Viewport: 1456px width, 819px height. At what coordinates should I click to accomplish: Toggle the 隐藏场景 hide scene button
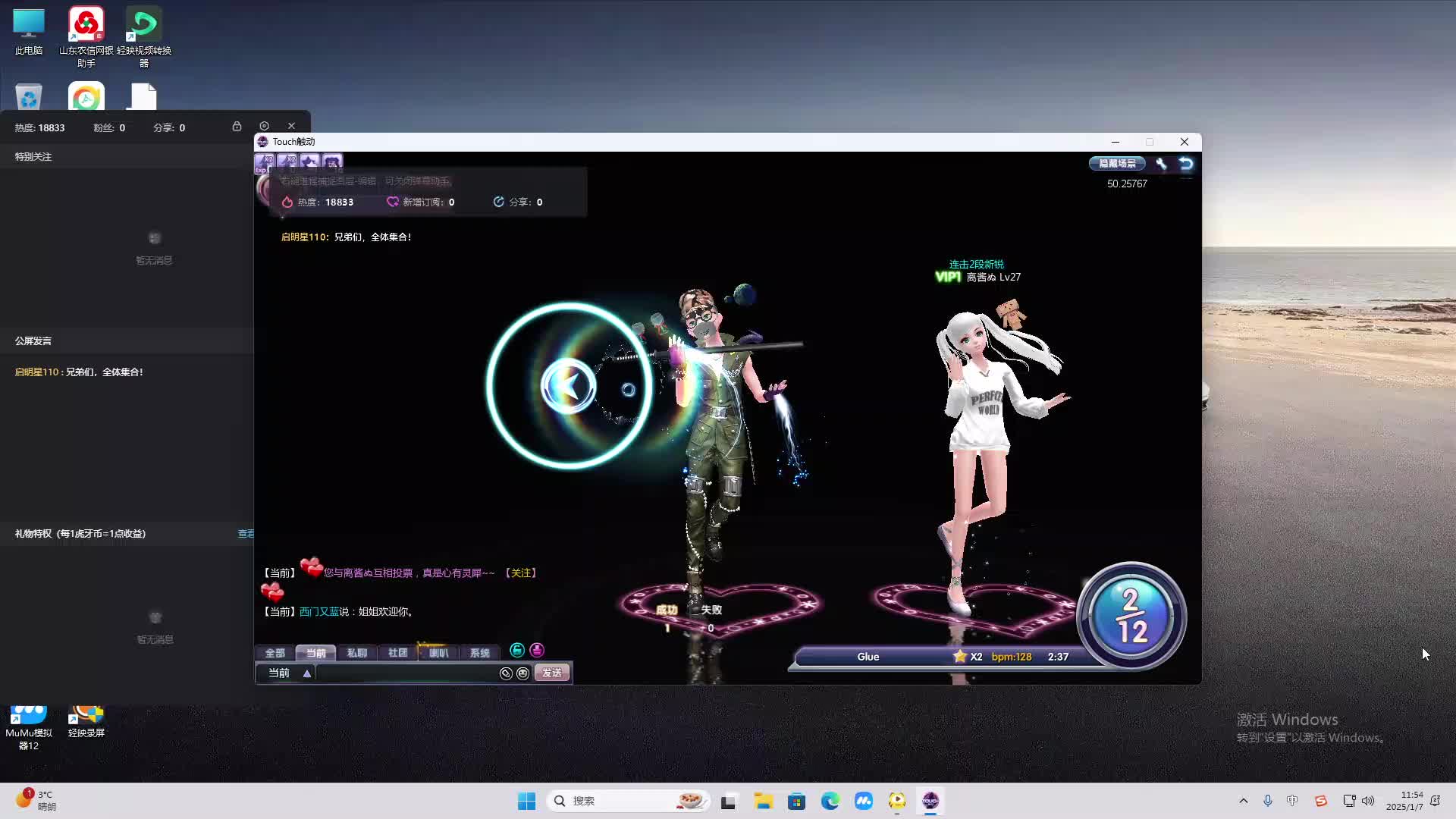(x=1117, y=164)
